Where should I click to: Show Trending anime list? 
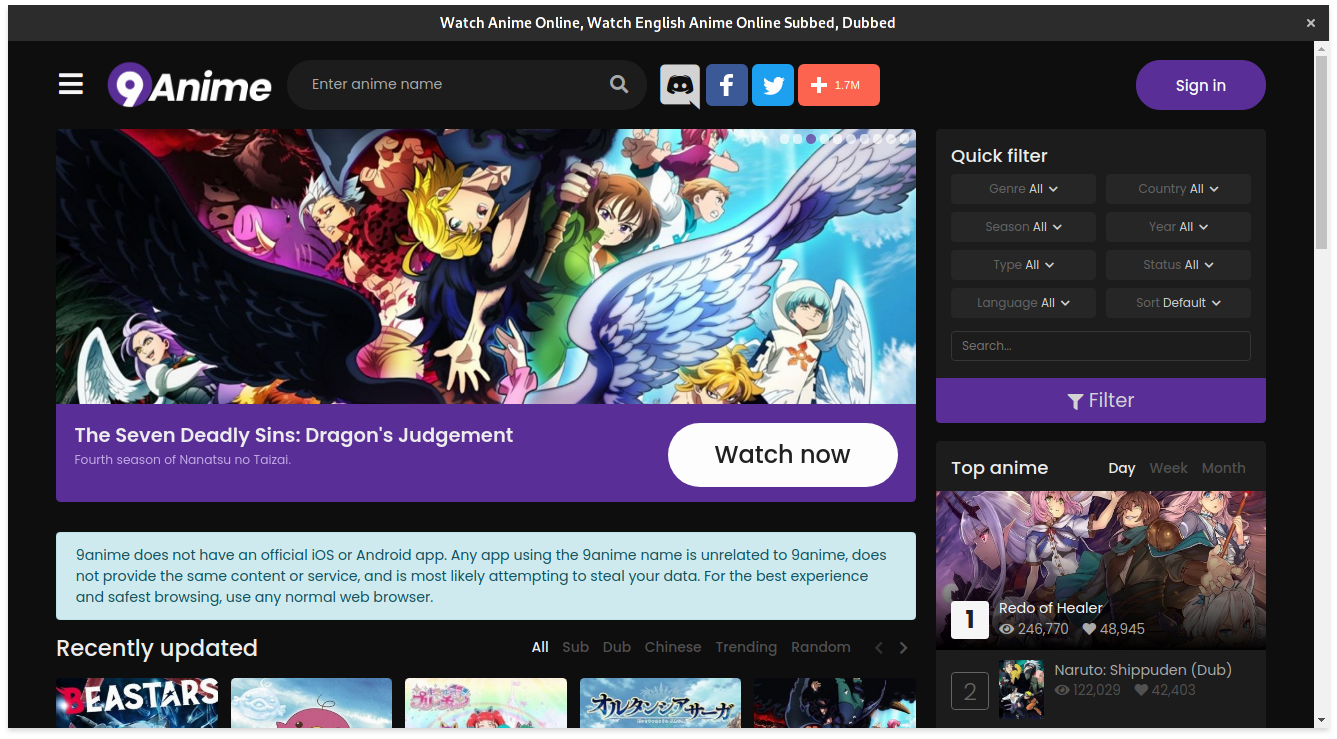tap(746, 647)
